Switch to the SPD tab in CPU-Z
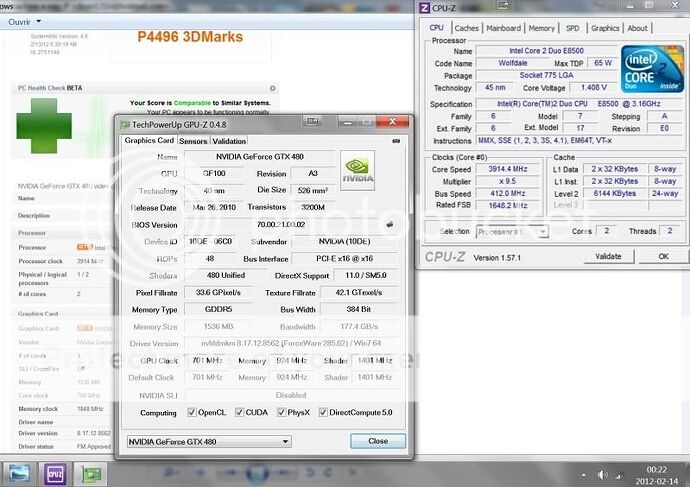This screenshot has height=487, width=690. coord(572,28)
